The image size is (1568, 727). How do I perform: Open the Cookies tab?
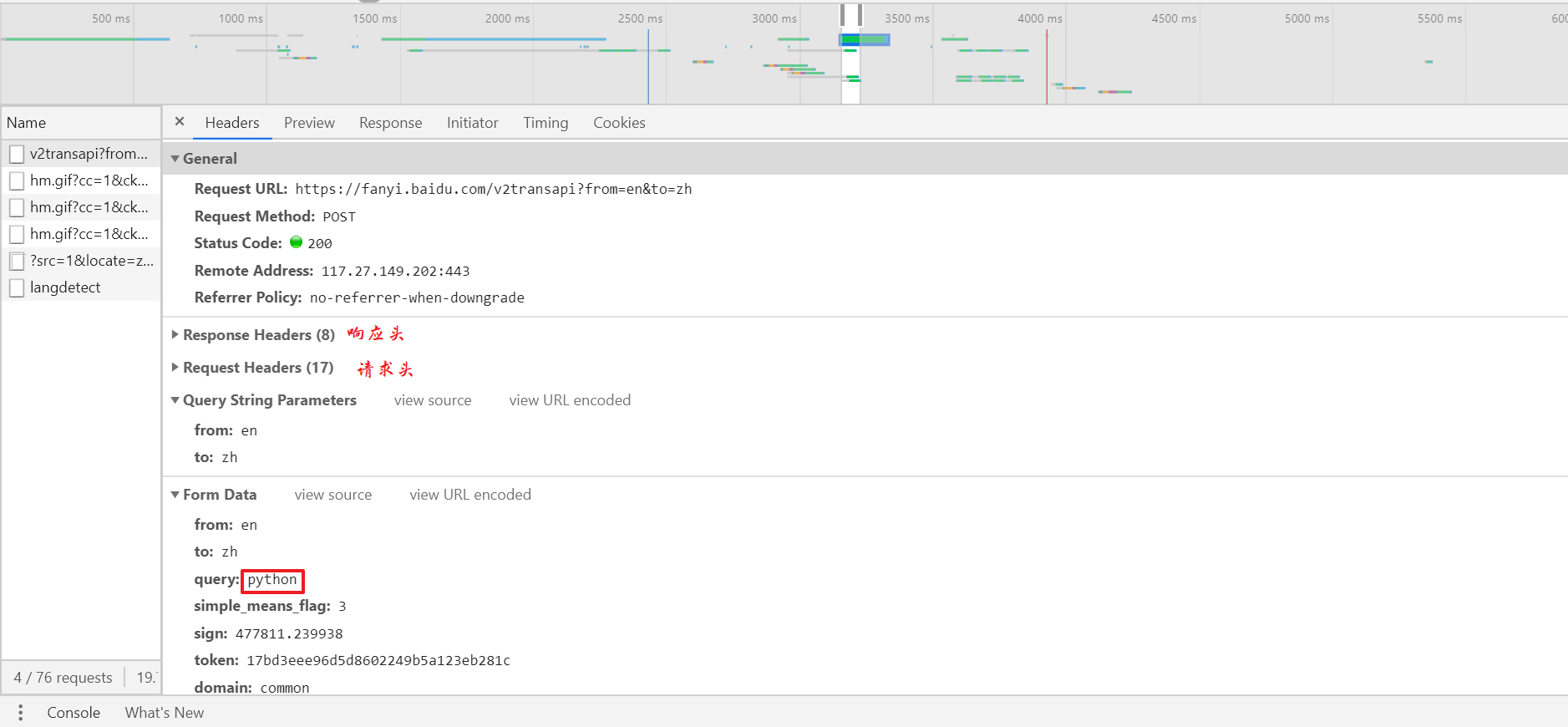point(619,123)
